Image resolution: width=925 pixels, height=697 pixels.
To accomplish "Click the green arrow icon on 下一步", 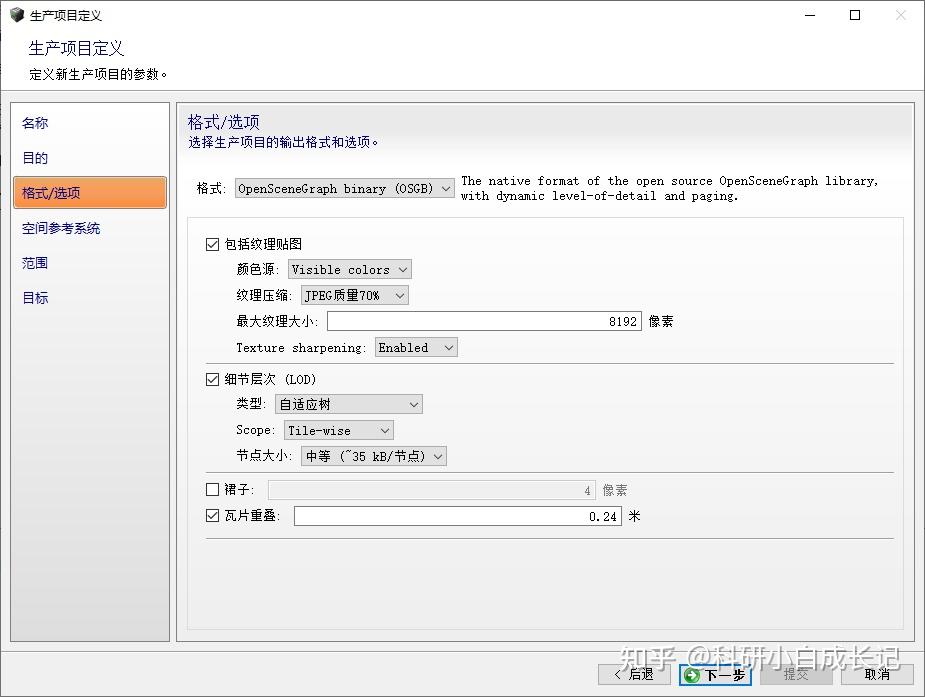I will 693,675.
